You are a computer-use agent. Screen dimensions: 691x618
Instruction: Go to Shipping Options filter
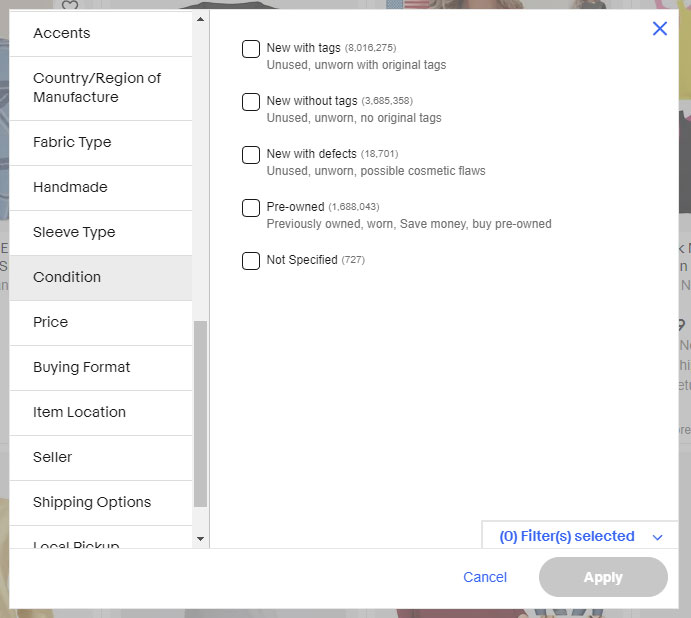point(101,502)
